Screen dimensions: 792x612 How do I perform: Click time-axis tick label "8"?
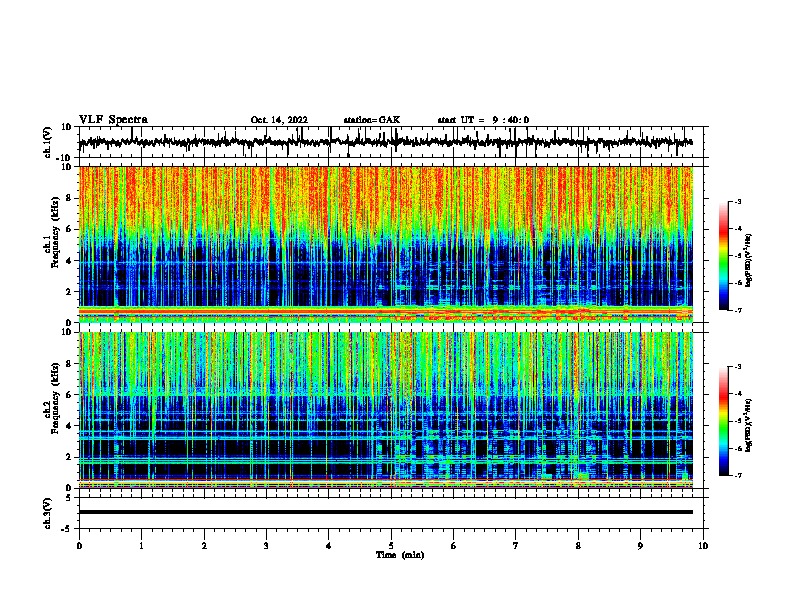pos(578,546)
